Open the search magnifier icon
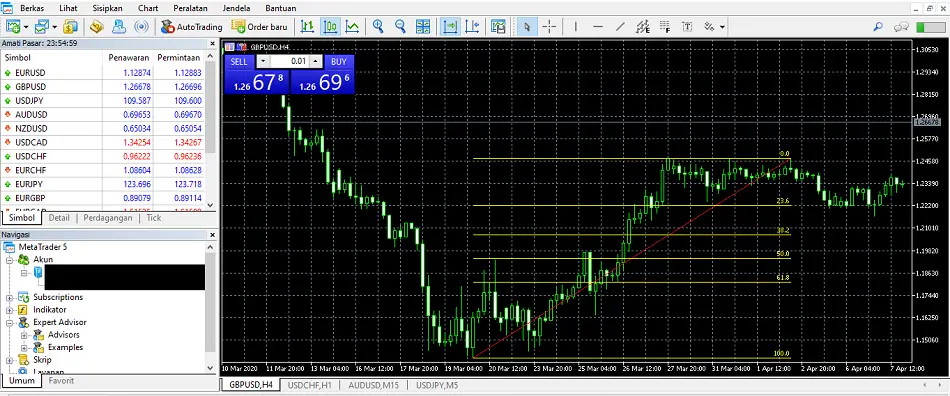 pos(878,27)
